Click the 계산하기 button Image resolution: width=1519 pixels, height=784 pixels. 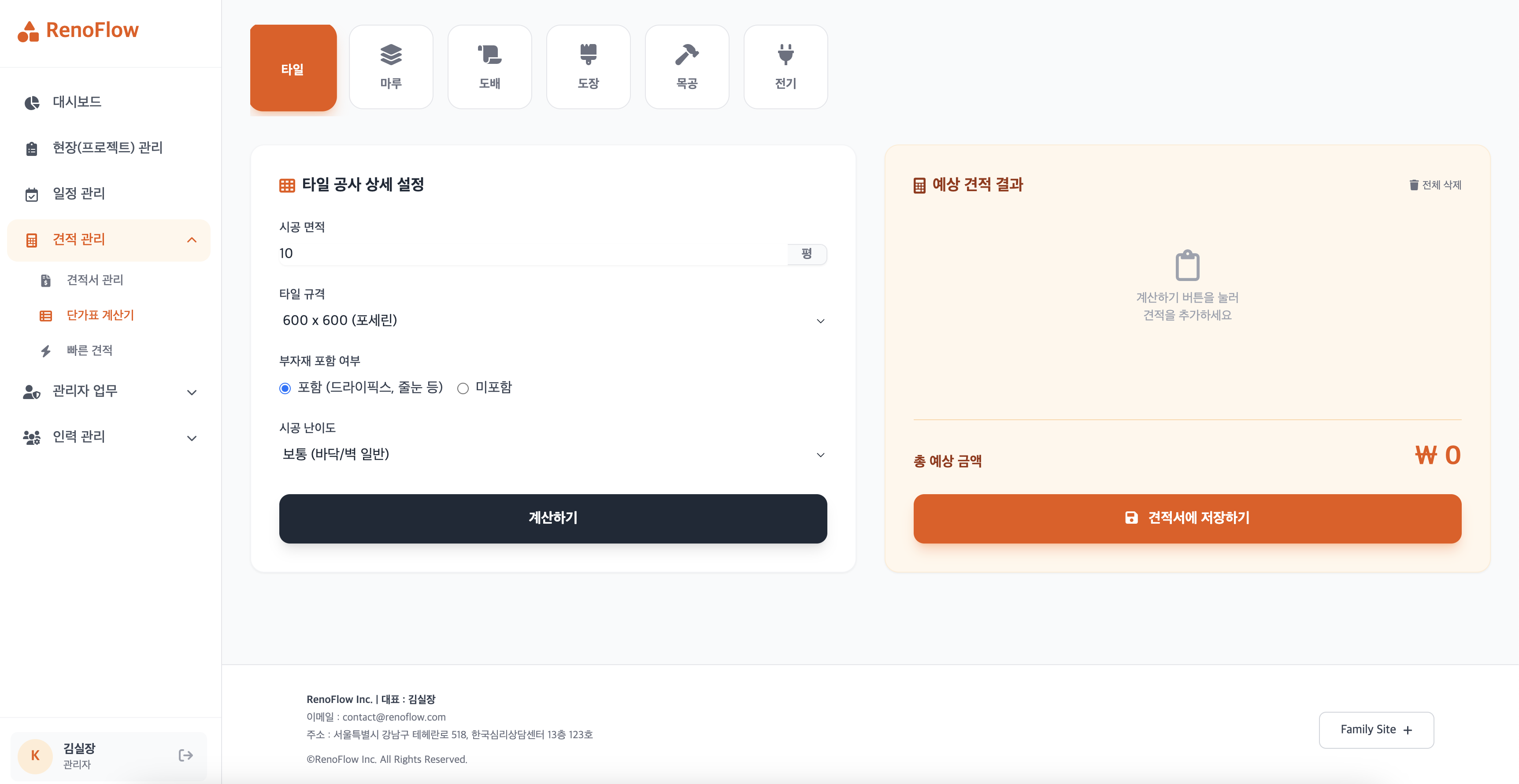coord(552,518)
